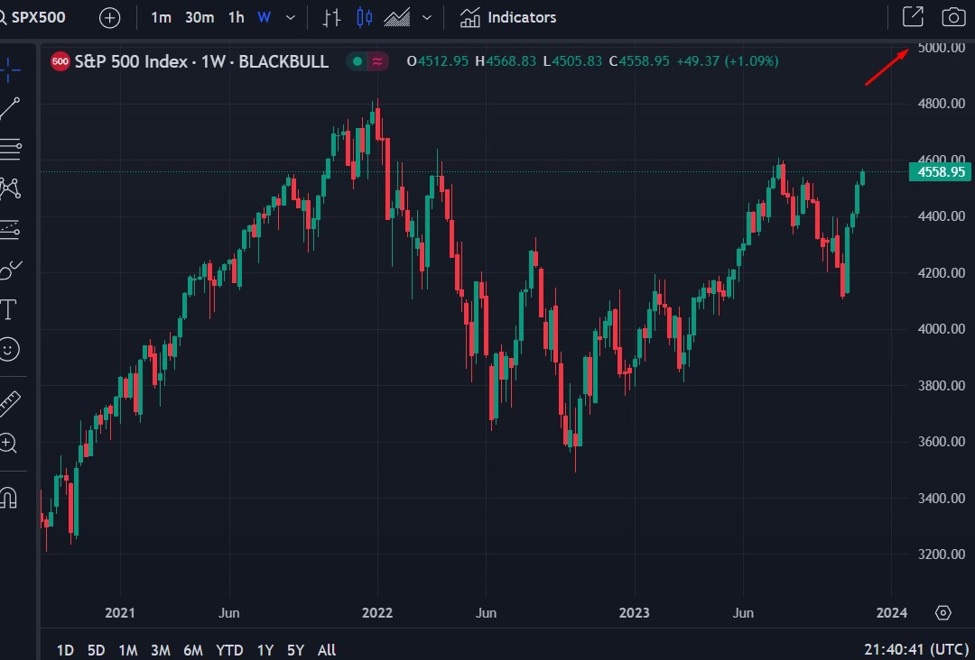Click the camera snapshot icon
Viewport: 975px width, 660px height.
(953, 17)
